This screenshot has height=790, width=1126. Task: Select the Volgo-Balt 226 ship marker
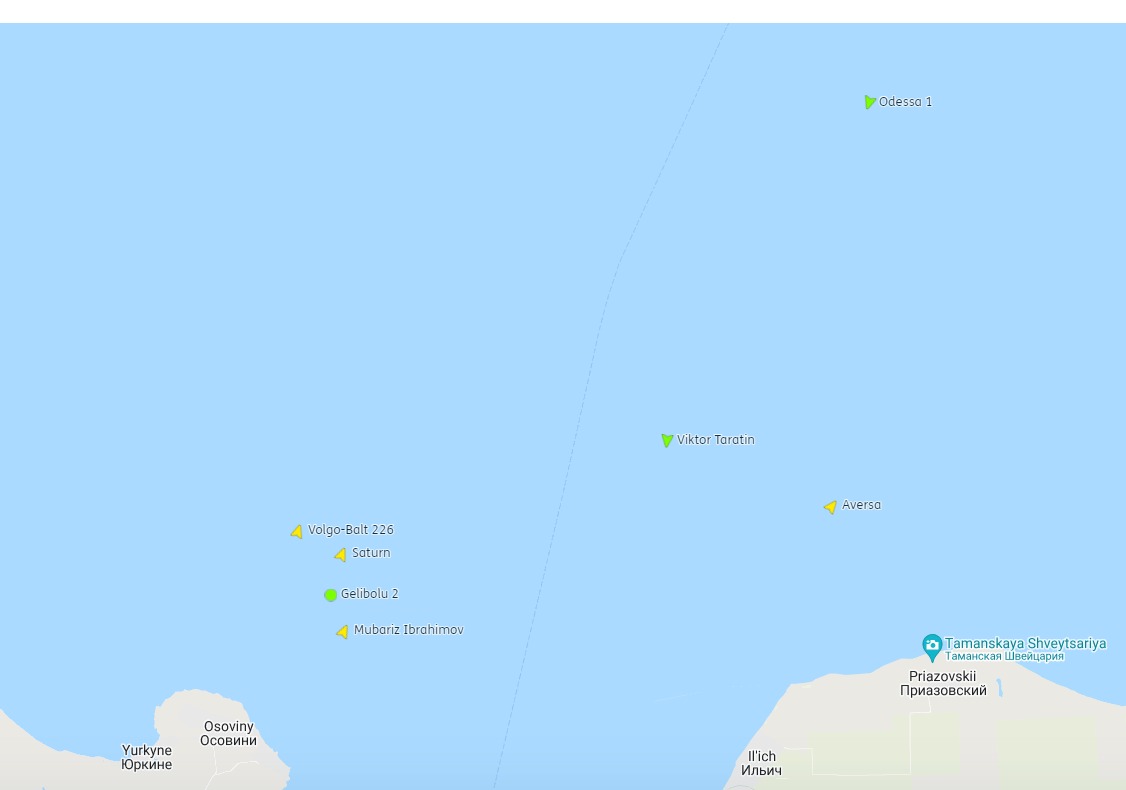coord(297,531)
